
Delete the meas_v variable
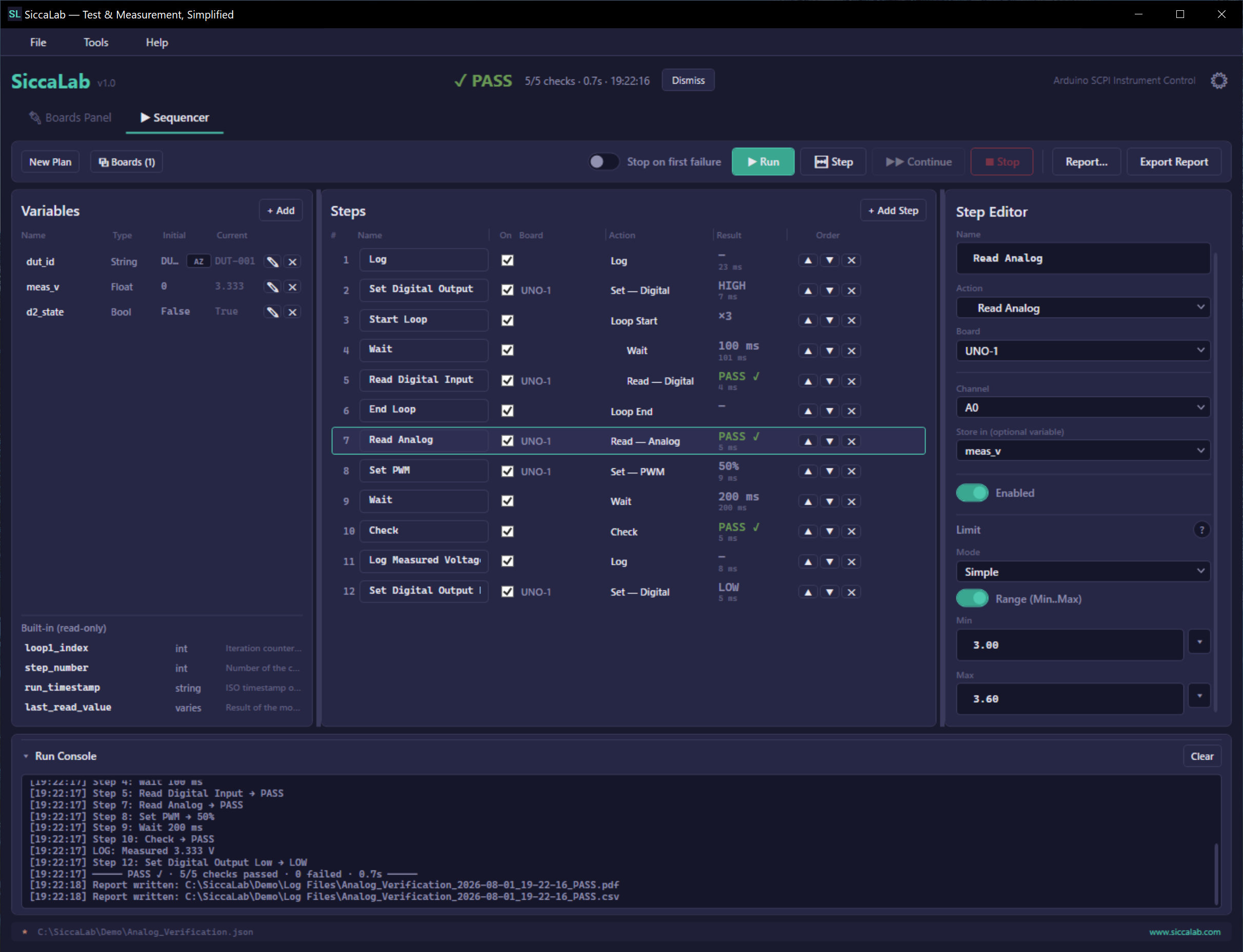(292, 287)
